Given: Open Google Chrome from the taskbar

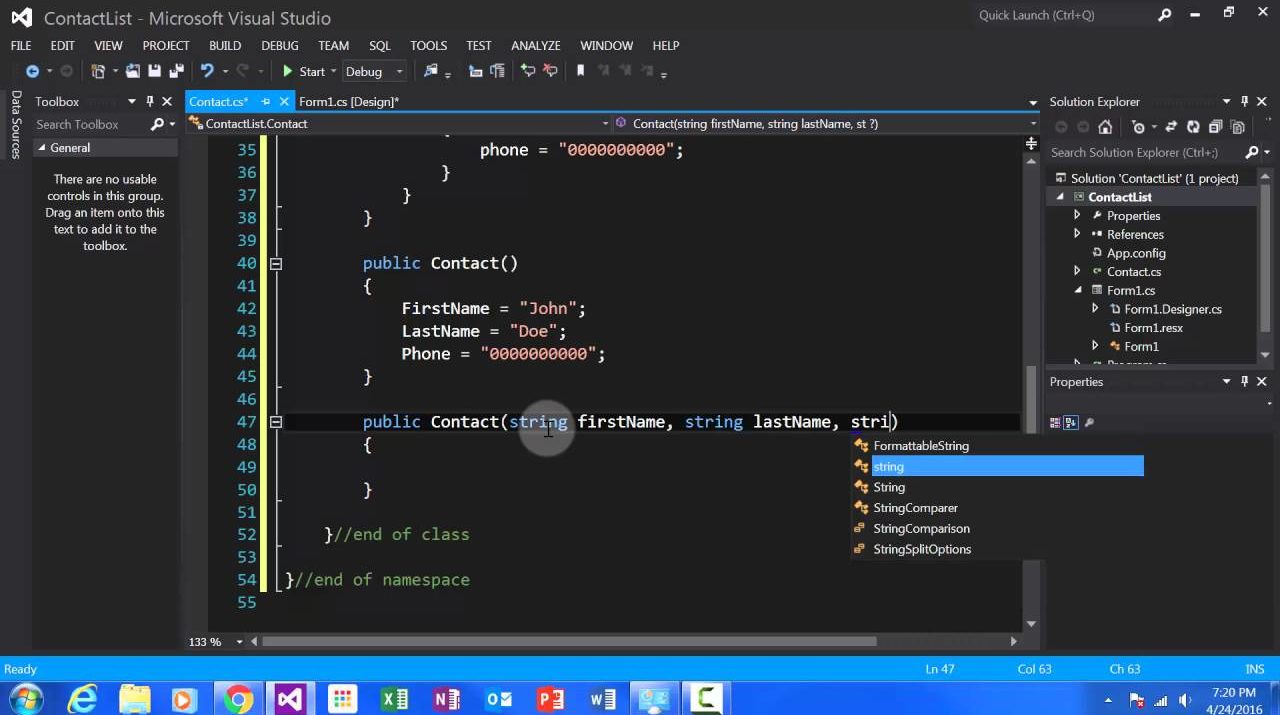Looking at the screenshot, I should [238, 698].
